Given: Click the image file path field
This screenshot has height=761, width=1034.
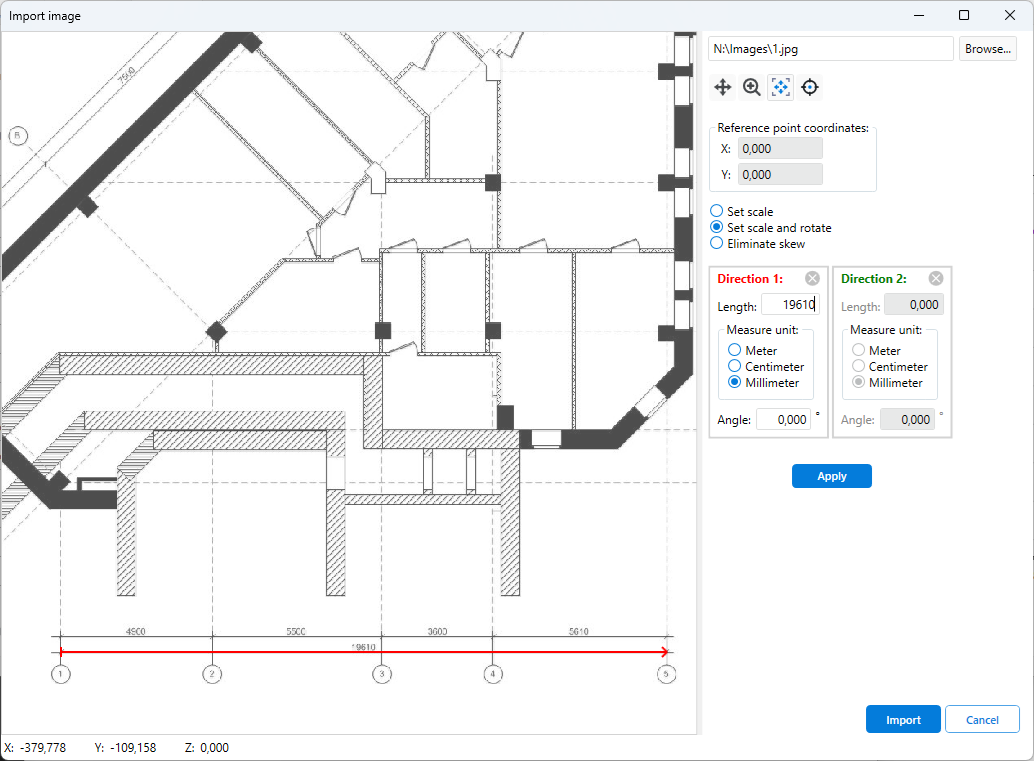Looking at the screenshot, I should (830, 48).
